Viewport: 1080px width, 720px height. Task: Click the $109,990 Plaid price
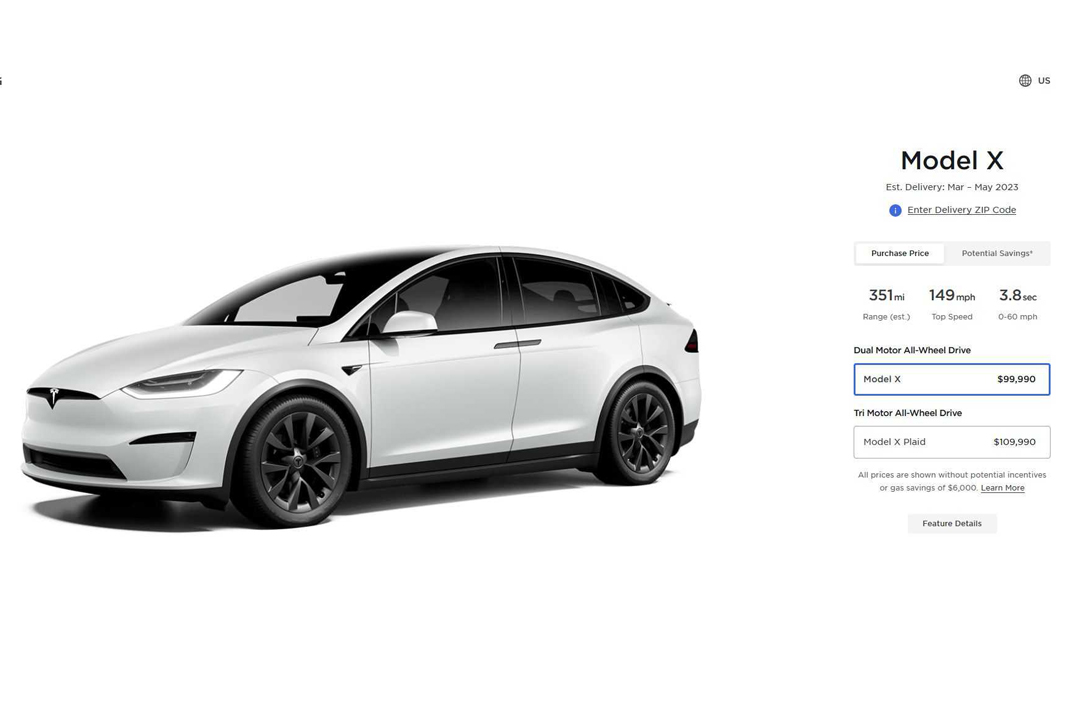[x=1014, y=442]
